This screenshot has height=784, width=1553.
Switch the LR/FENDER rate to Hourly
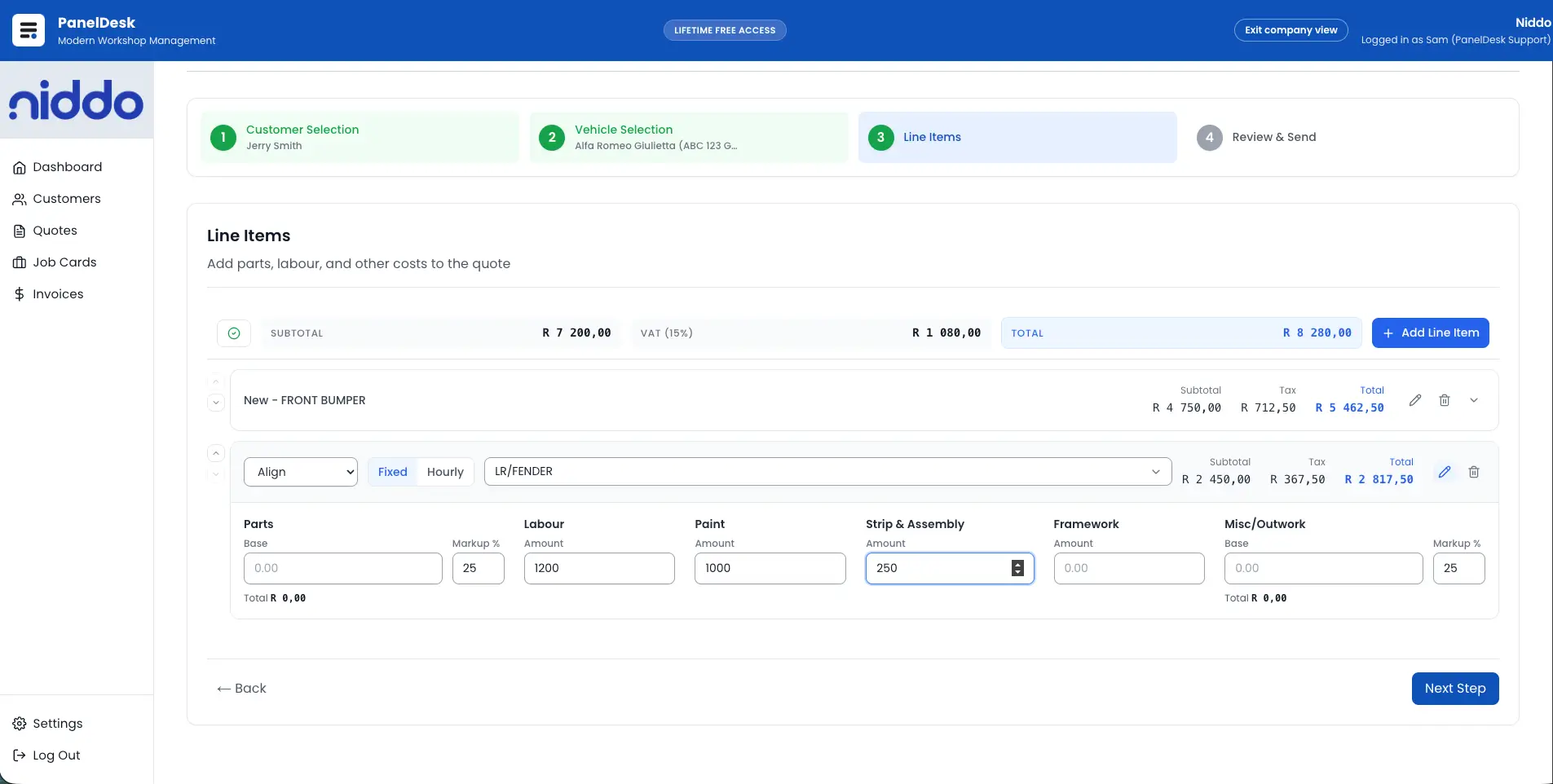click(x=445, y=472)
